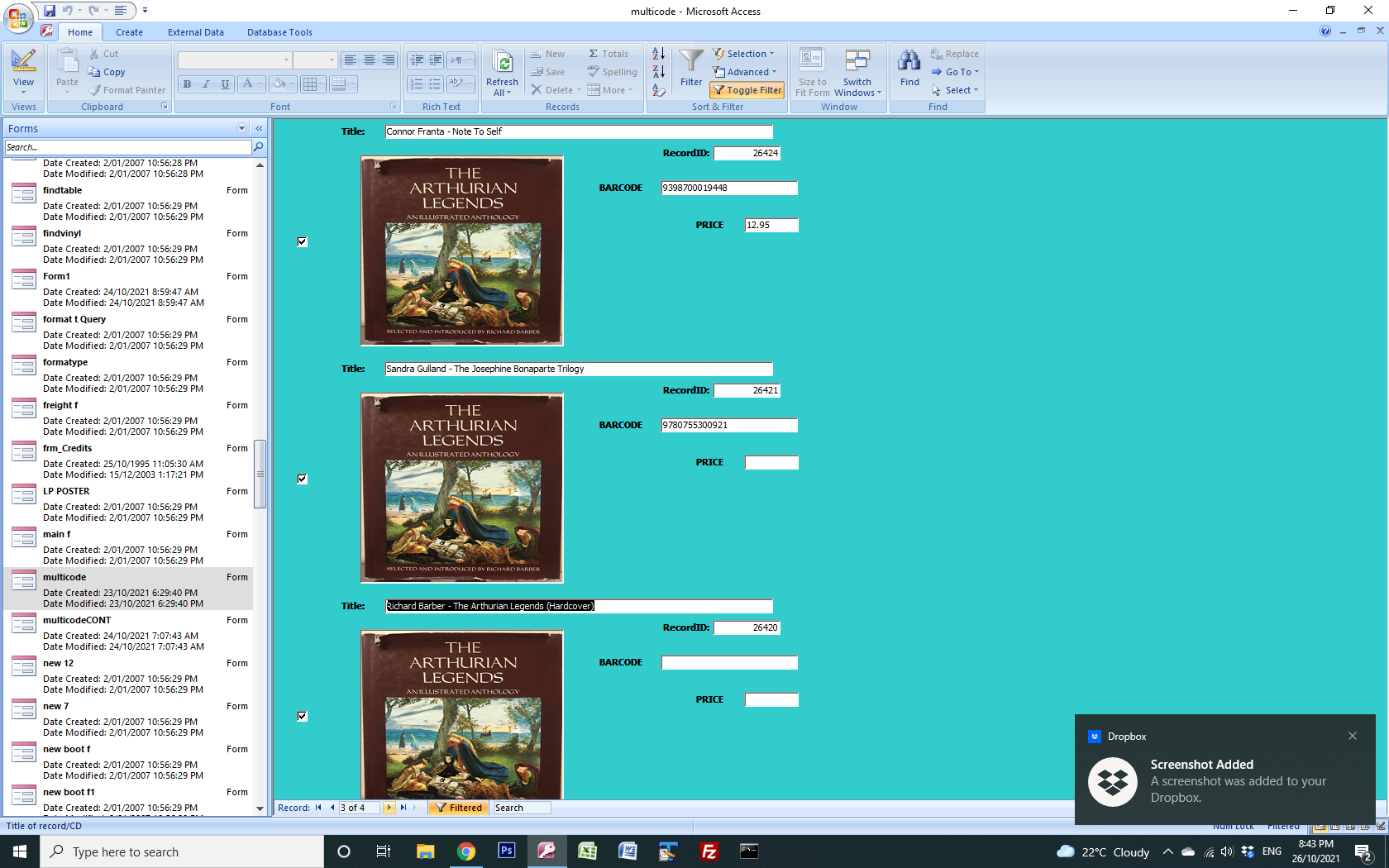Open the font size dropdown
1389x868 pixels.
(332, 60)
